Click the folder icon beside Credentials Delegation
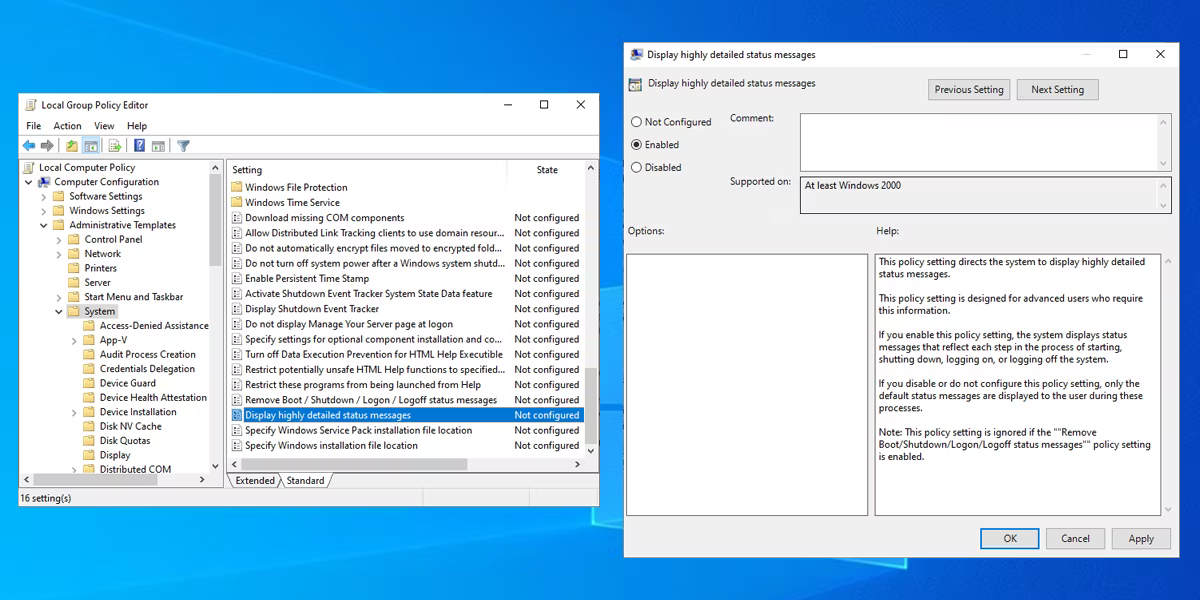The height and width of the screenshot is (600, 1200). [89, 369]
